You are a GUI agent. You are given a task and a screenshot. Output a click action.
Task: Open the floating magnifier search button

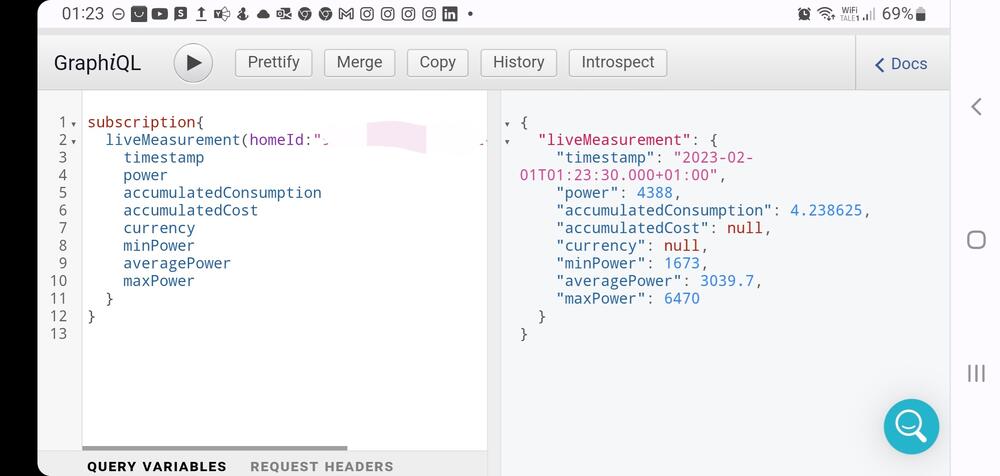[x=911, y=426]
